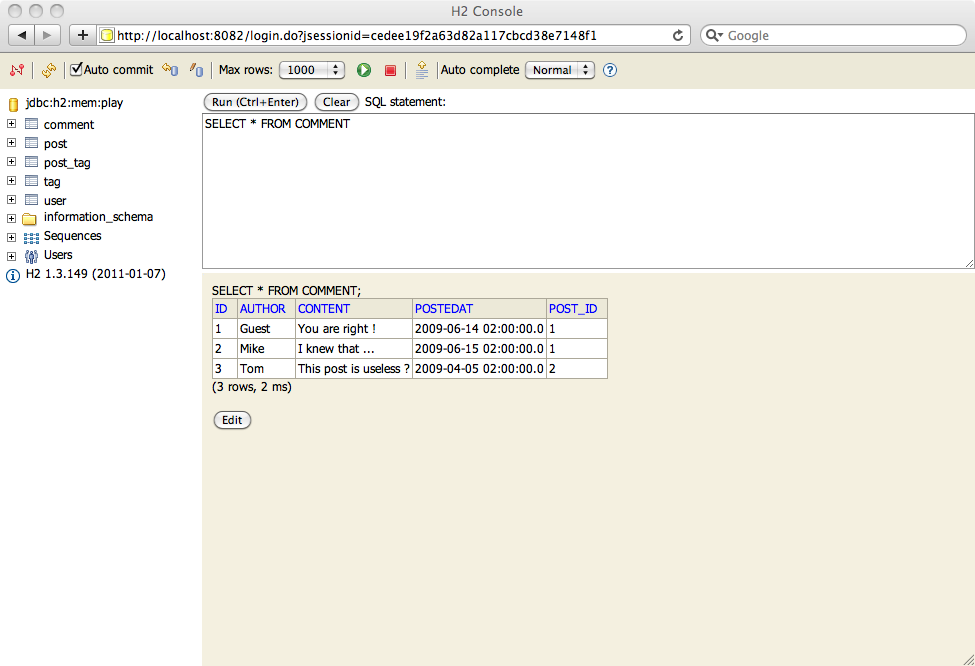
Task: Expand the information_schema folder
Action: point(11,218)
